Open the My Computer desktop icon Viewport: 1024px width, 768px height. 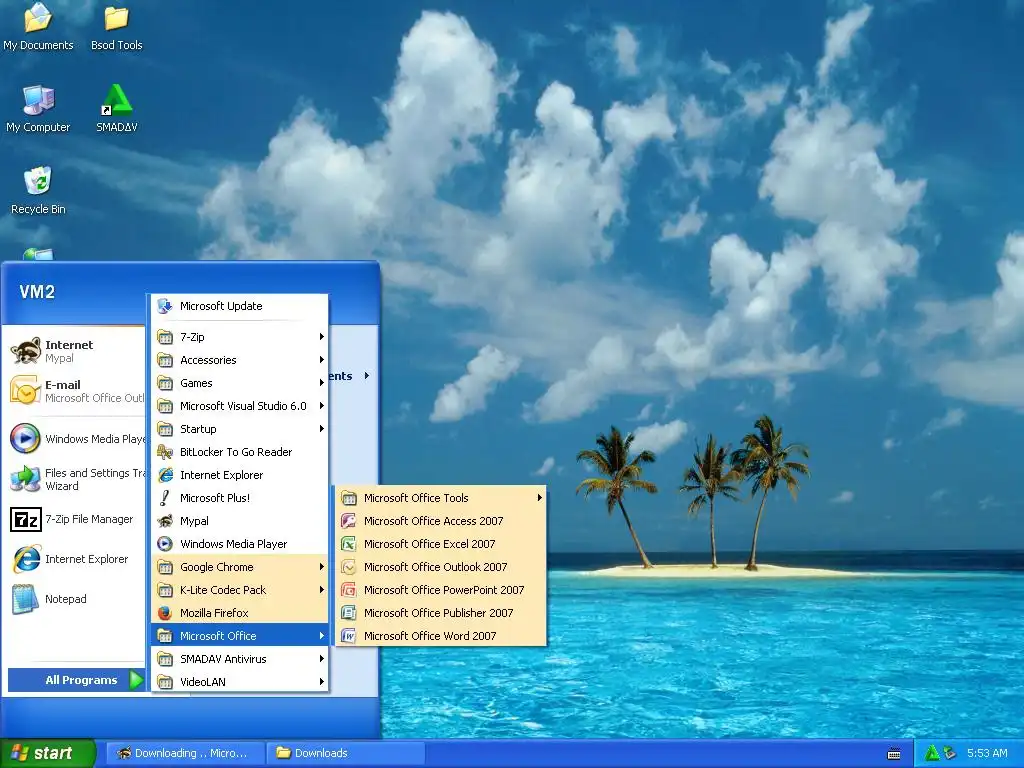pyautogui.click(x=38, y=108)
